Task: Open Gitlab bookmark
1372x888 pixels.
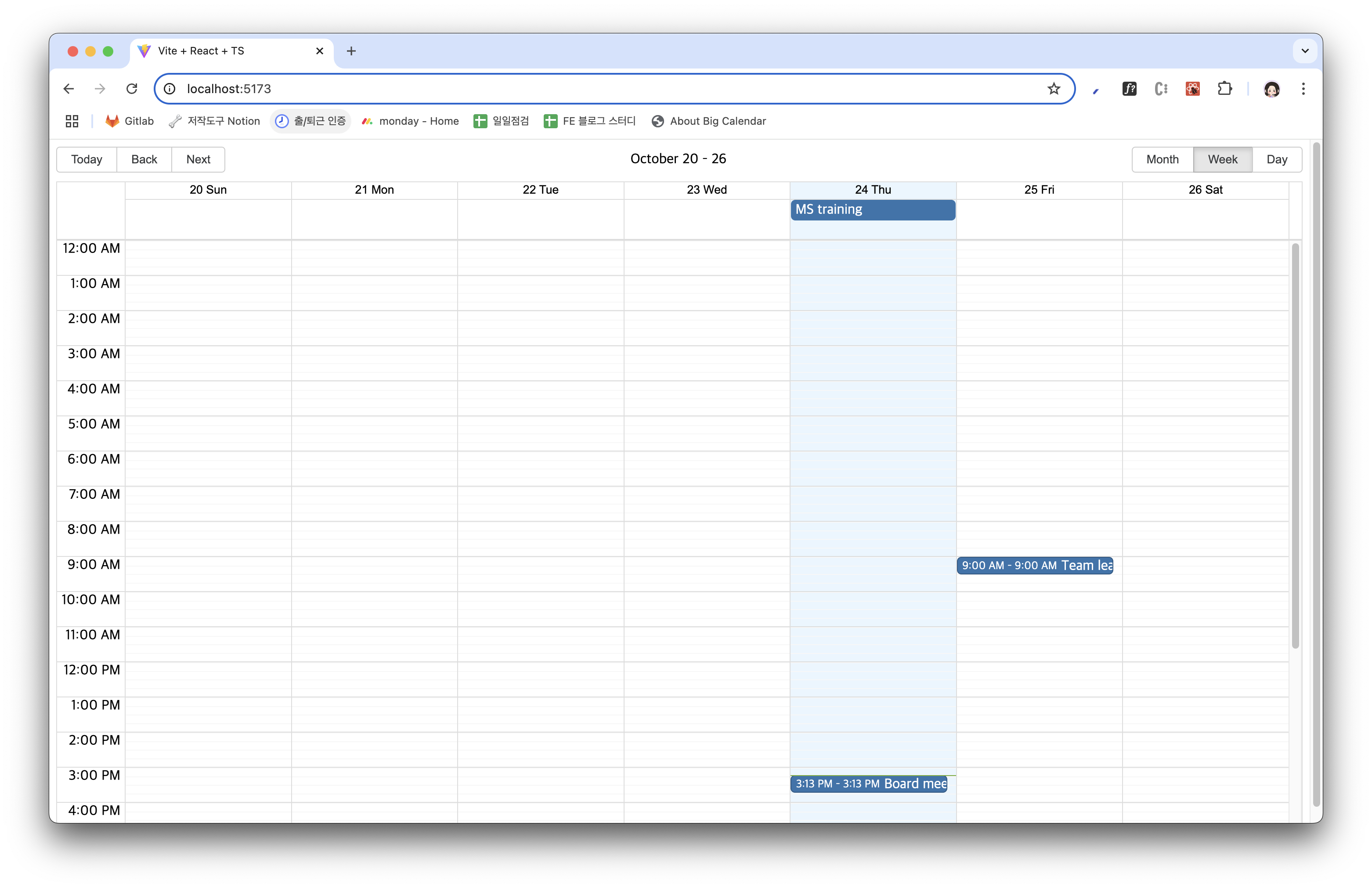Action: click(x=130, y=121)
